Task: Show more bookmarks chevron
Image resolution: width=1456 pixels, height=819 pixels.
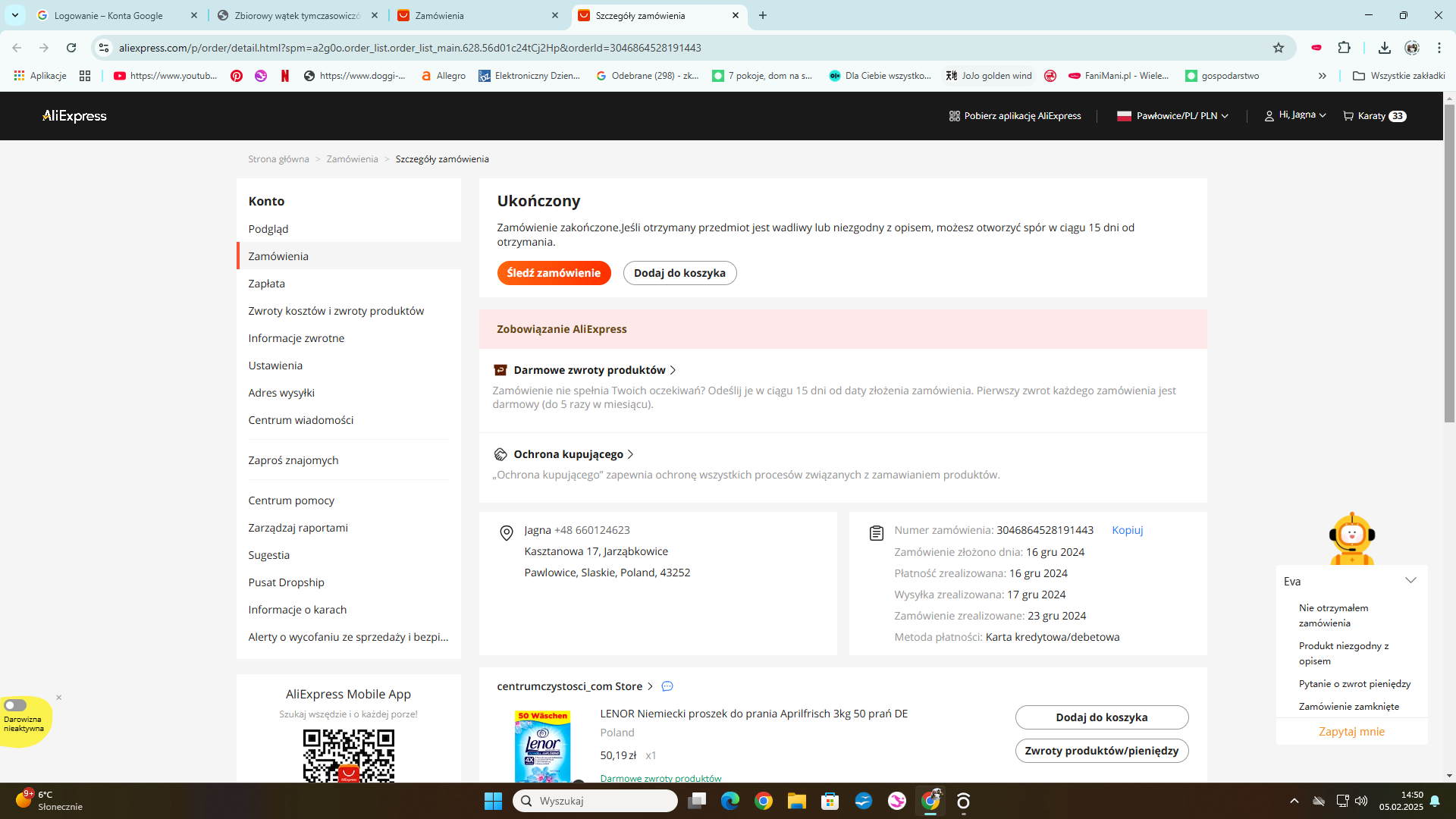Action: pyautogui.click(x=1322, y=76)
